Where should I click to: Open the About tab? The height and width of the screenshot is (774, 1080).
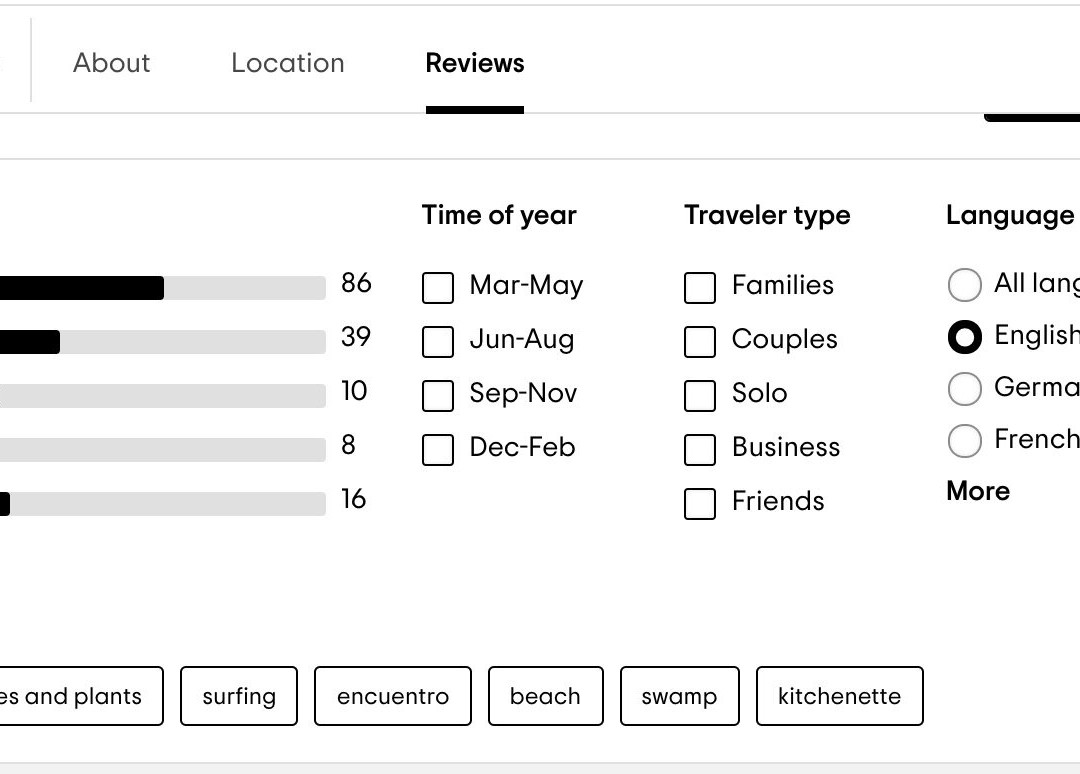click(x=111, y=63)
